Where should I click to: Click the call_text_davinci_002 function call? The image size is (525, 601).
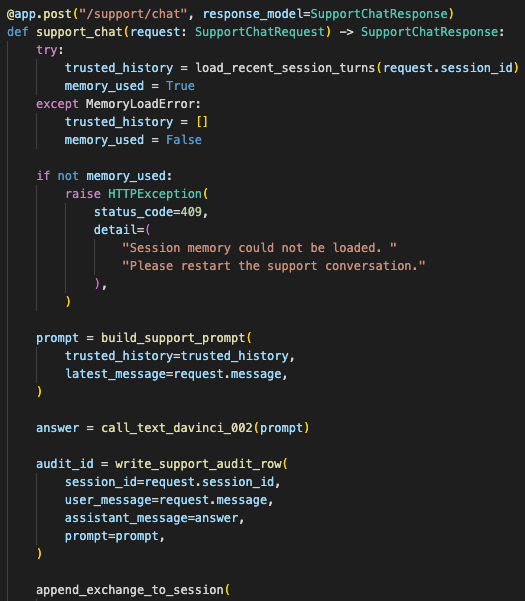177,428
